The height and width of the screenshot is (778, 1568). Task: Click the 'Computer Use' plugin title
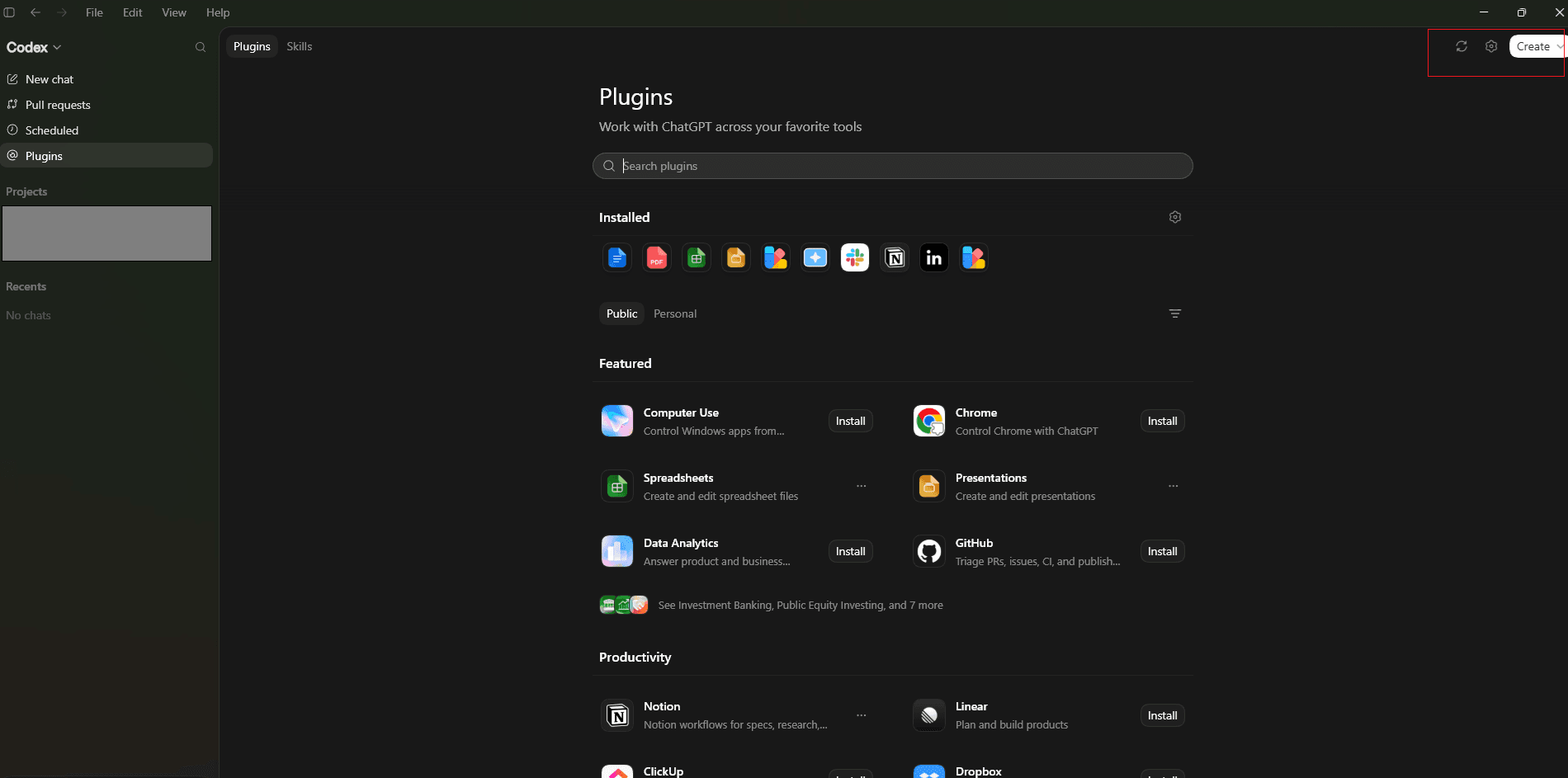(x=681, y=413)
